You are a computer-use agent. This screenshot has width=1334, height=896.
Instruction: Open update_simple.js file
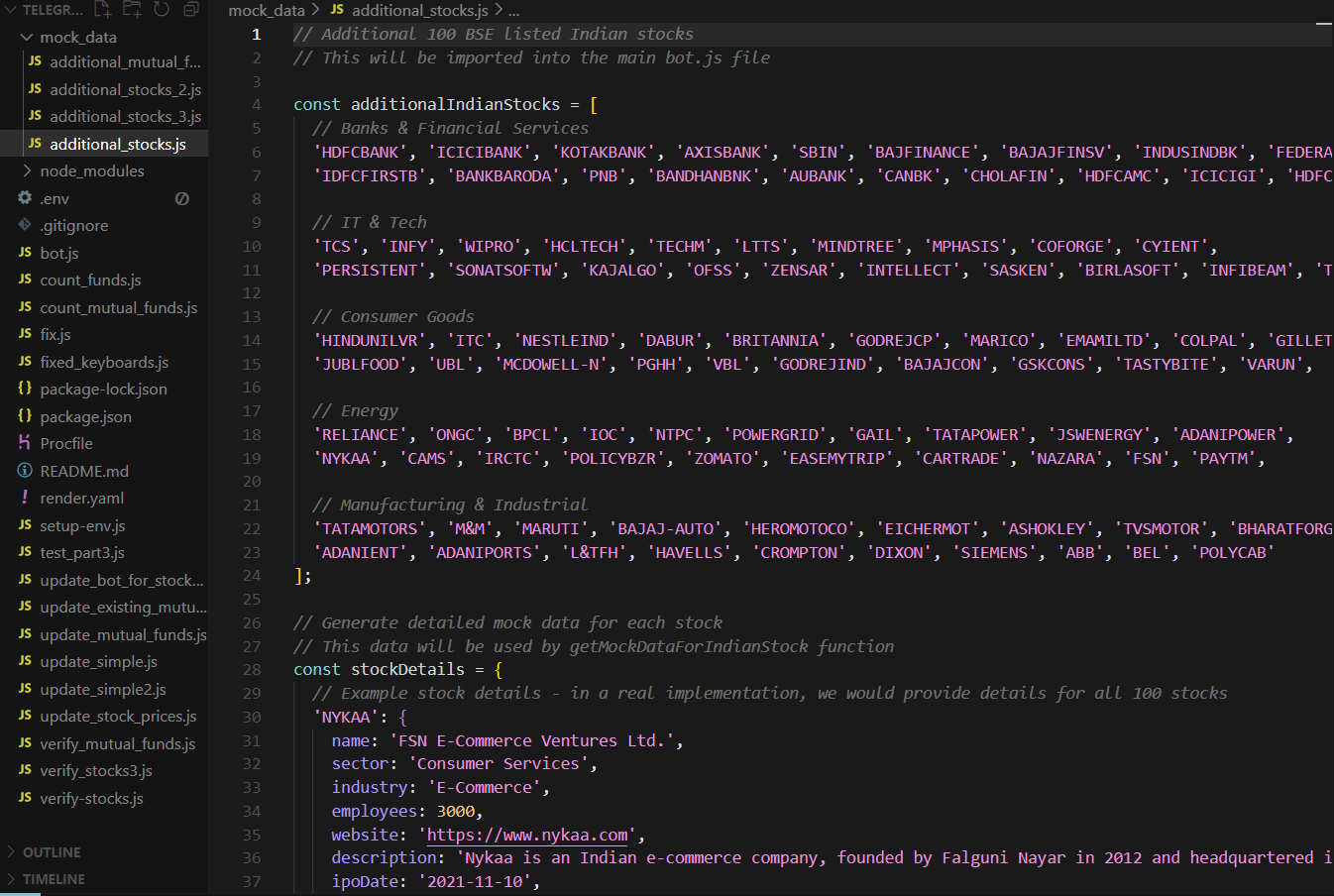tap(98, 661)
